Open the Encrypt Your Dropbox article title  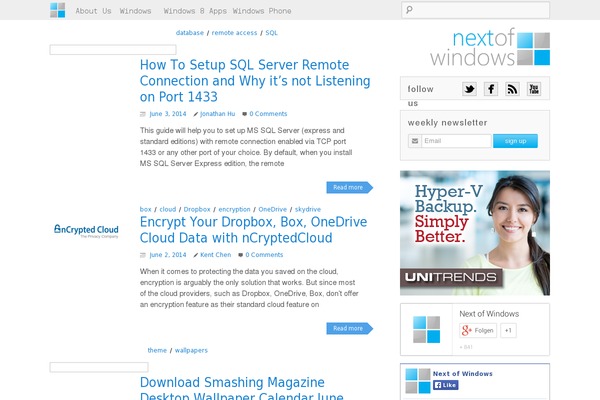click(253, 230)
